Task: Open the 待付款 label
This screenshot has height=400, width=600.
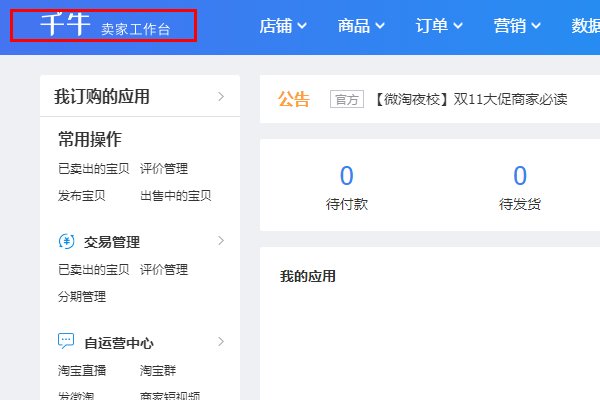Action: [x=347, y=204]
